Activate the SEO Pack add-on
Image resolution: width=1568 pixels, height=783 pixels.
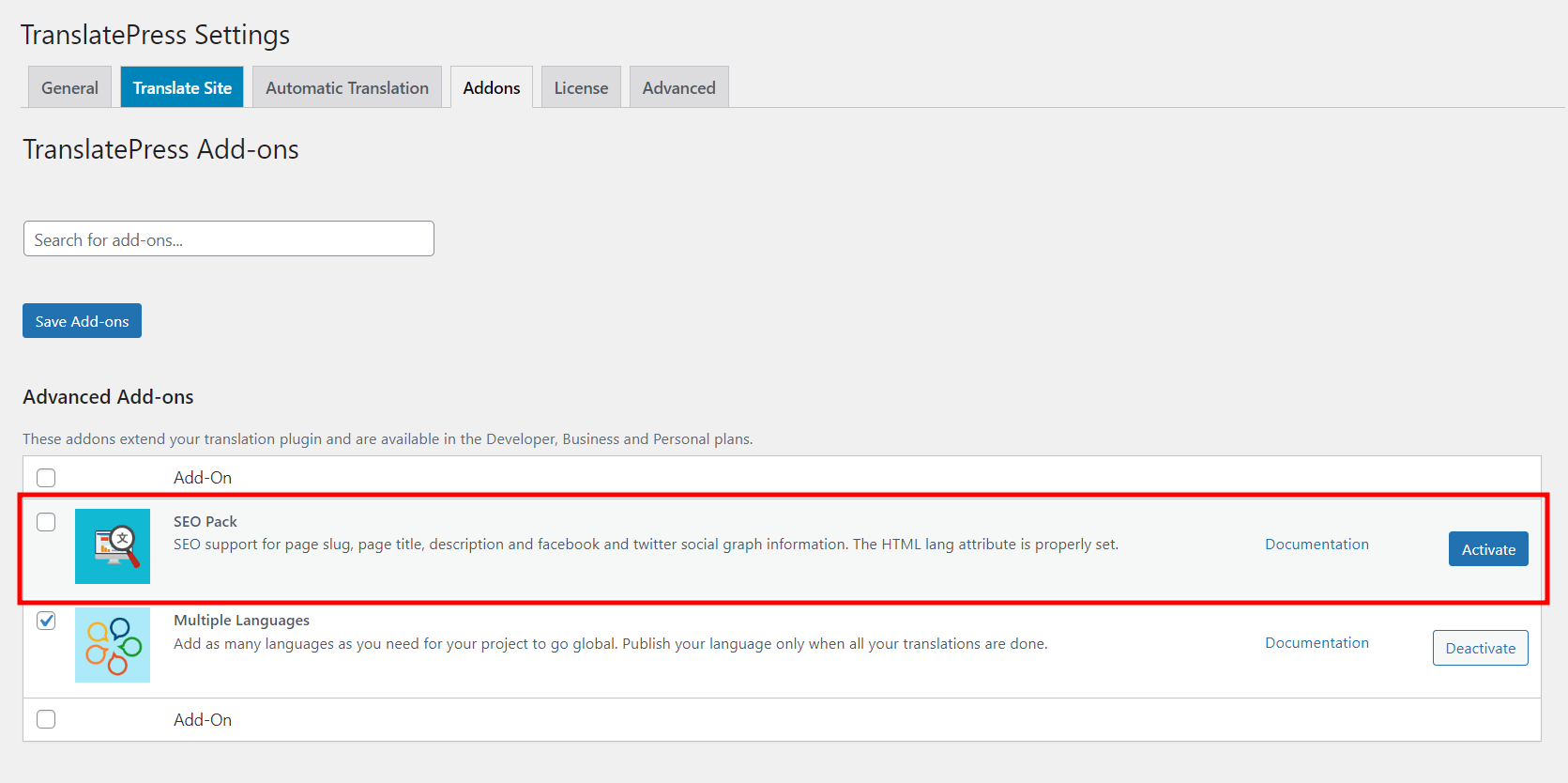(x=1488, y=549)
